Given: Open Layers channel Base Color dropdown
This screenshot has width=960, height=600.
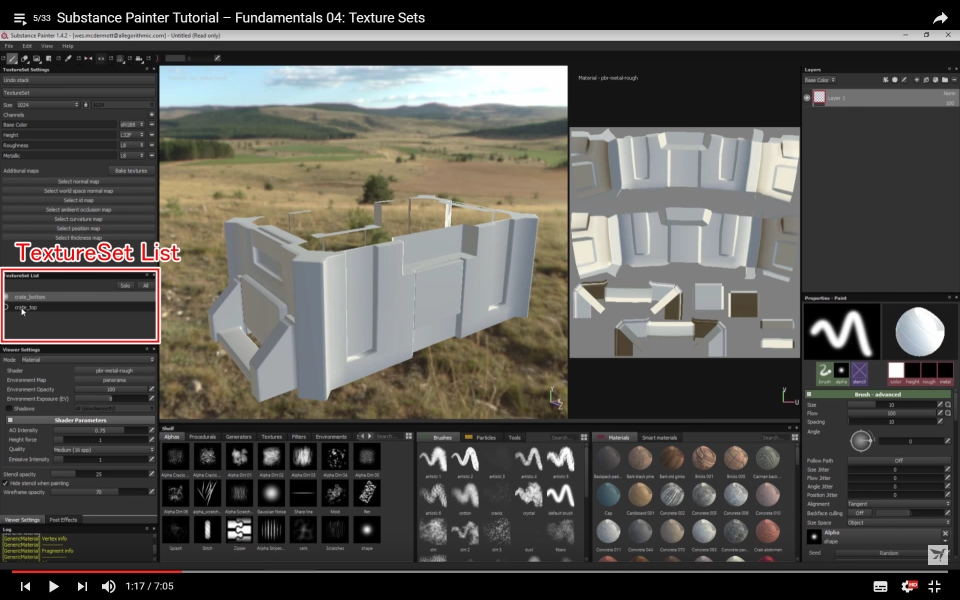Looking at the screenshot, I should tap(820, 80).
